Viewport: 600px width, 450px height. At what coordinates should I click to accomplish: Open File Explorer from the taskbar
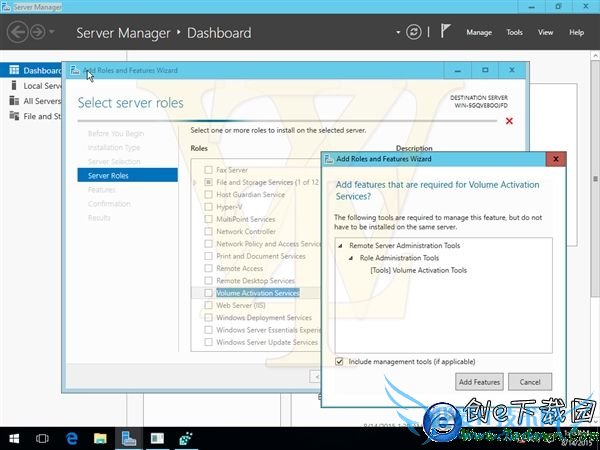click(x=100, y=438)
